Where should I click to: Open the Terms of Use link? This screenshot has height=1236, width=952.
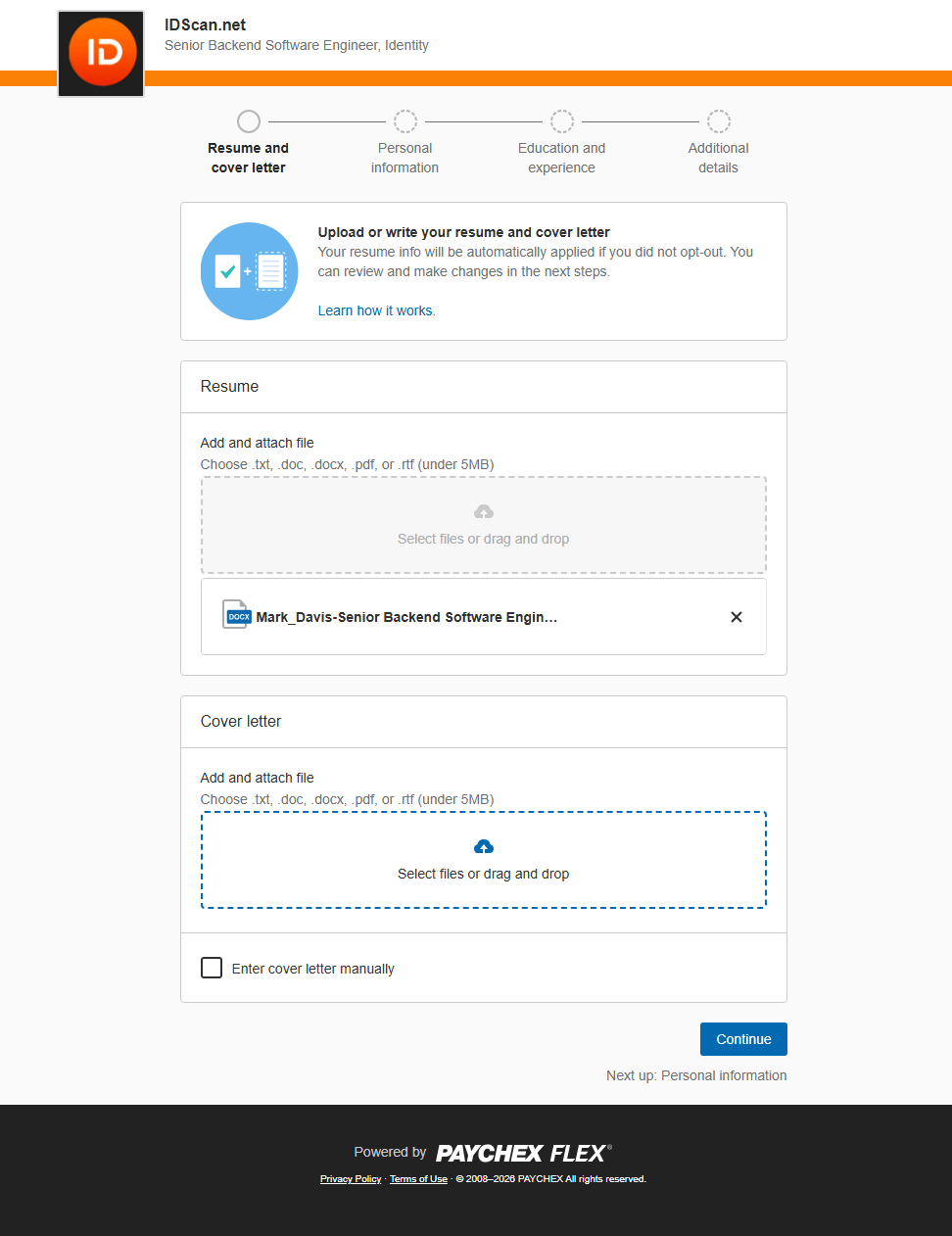(418, 1179)
